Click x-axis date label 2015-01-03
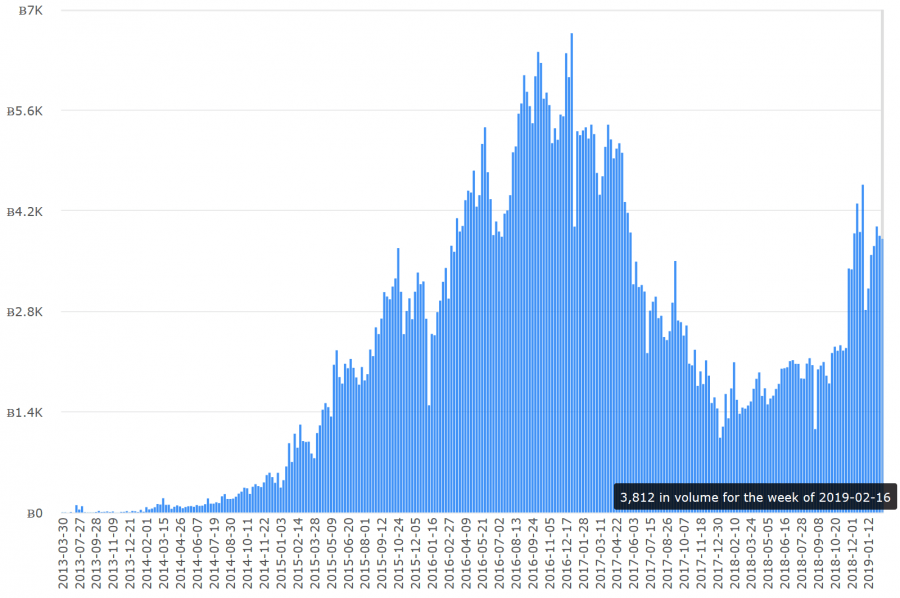Viewport: 900px width, 598px height. click(x=281, y=553)
